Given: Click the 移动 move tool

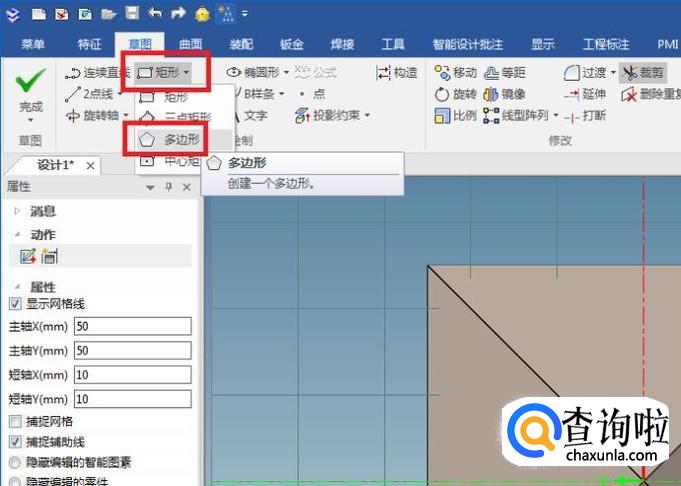Looking at the screenshot, I should [456, 73].
